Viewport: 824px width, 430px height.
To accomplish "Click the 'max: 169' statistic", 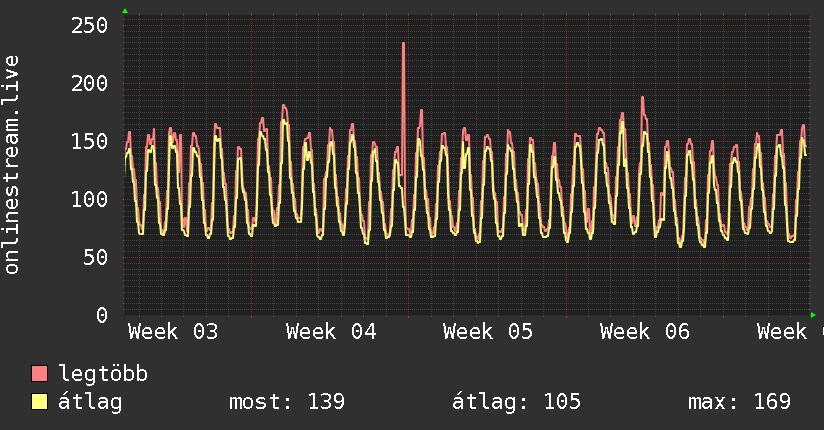I will click(739, 402).
